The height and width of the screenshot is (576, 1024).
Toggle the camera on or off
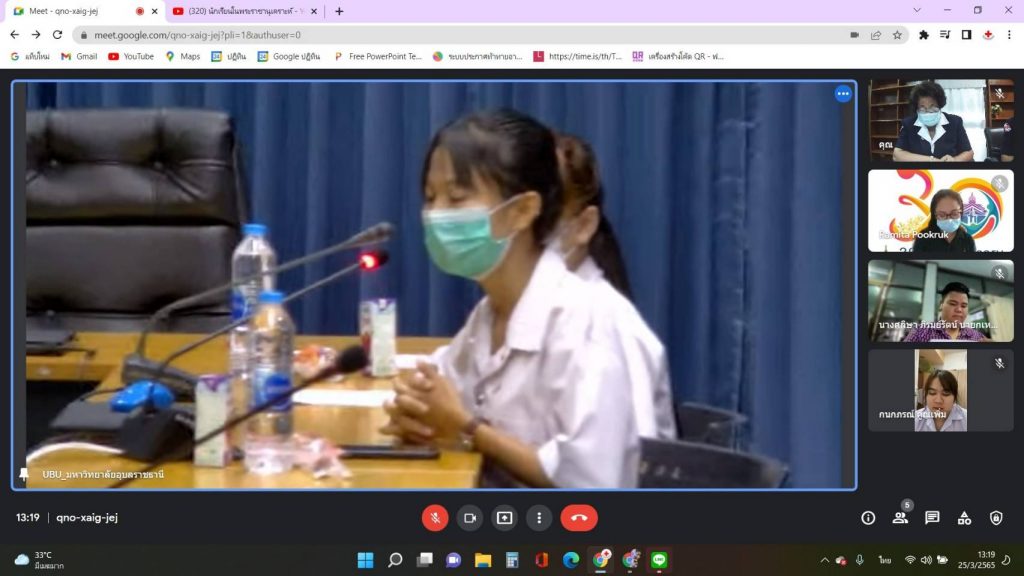(x=469, y=518)
